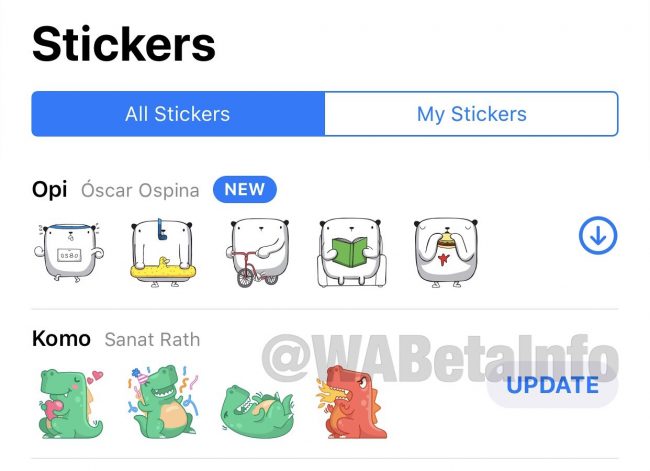Click the @WABetaInfo watermark text
Screen dimensions: 650x471
click(440, 357)
